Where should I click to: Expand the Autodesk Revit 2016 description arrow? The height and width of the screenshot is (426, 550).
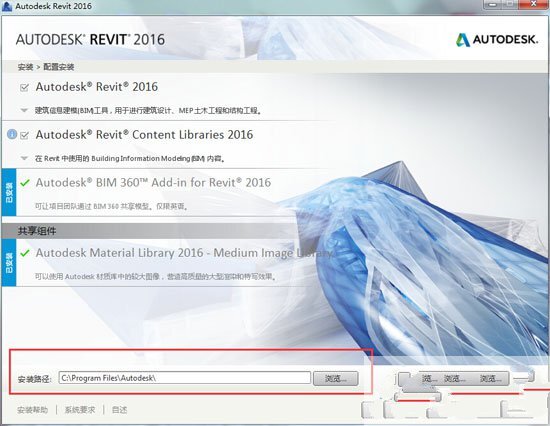tap(24, 110)
